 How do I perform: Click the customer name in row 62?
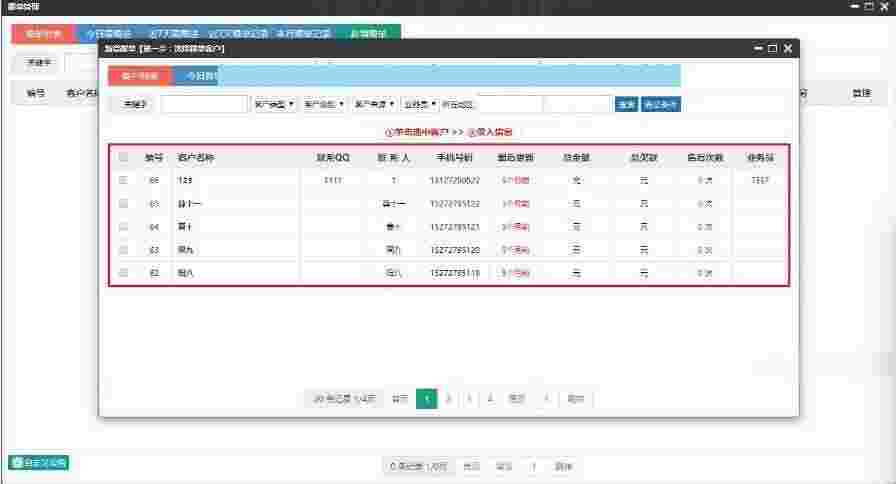click(x=185, y=273)
